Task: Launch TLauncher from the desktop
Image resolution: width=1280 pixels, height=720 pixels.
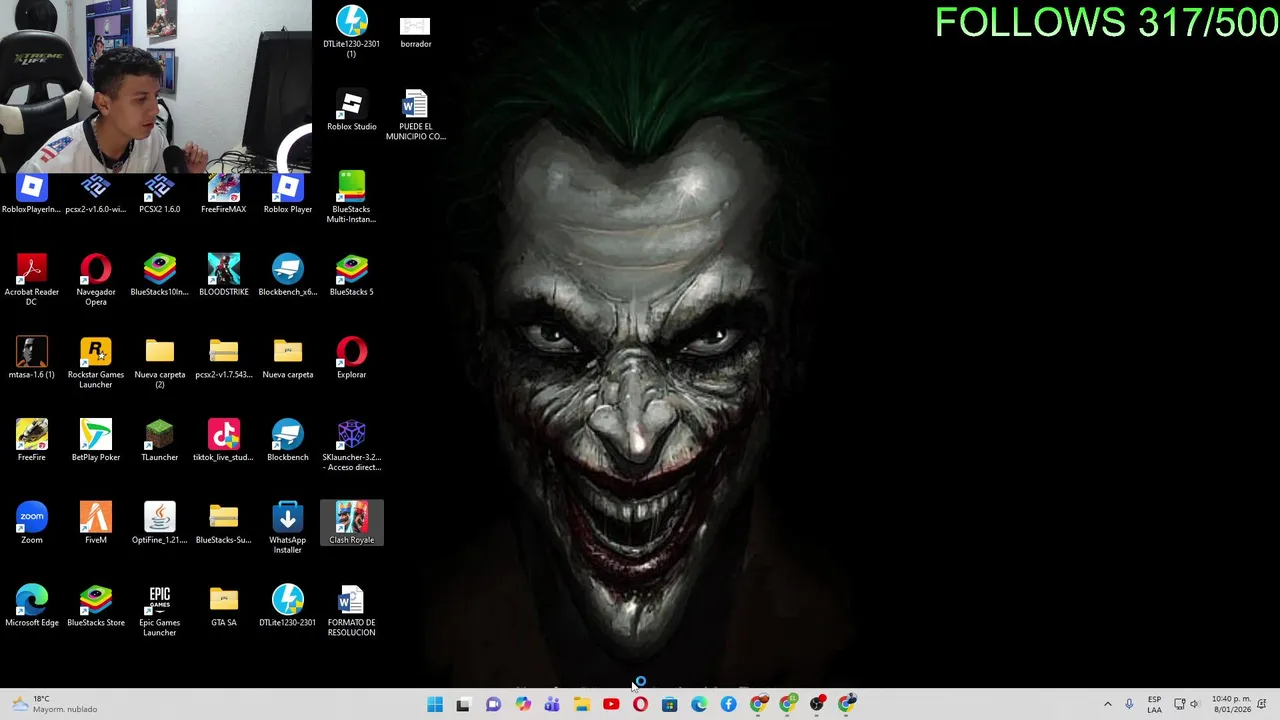Action: point(160,442)
